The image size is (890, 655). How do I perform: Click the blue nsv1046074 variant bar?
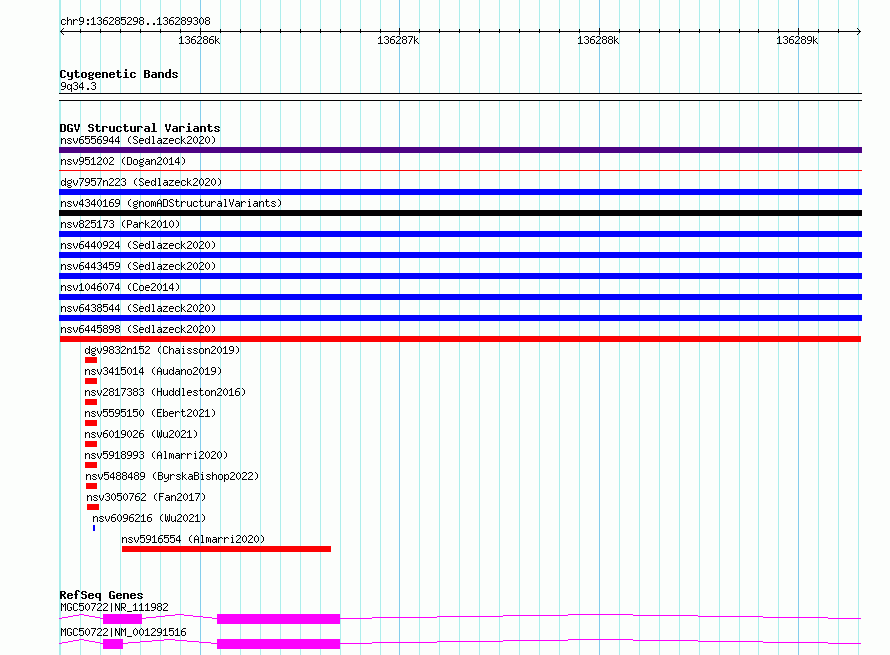[x=460, y=297]
